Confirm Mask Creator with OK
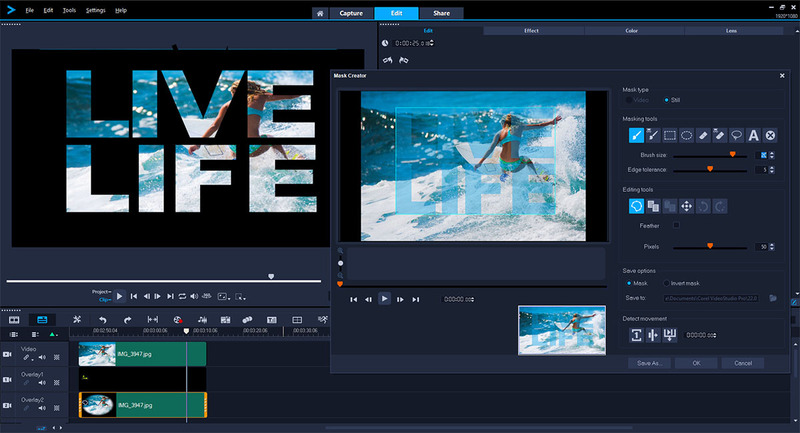The image size is (800, 433). [x=696, y=363]
